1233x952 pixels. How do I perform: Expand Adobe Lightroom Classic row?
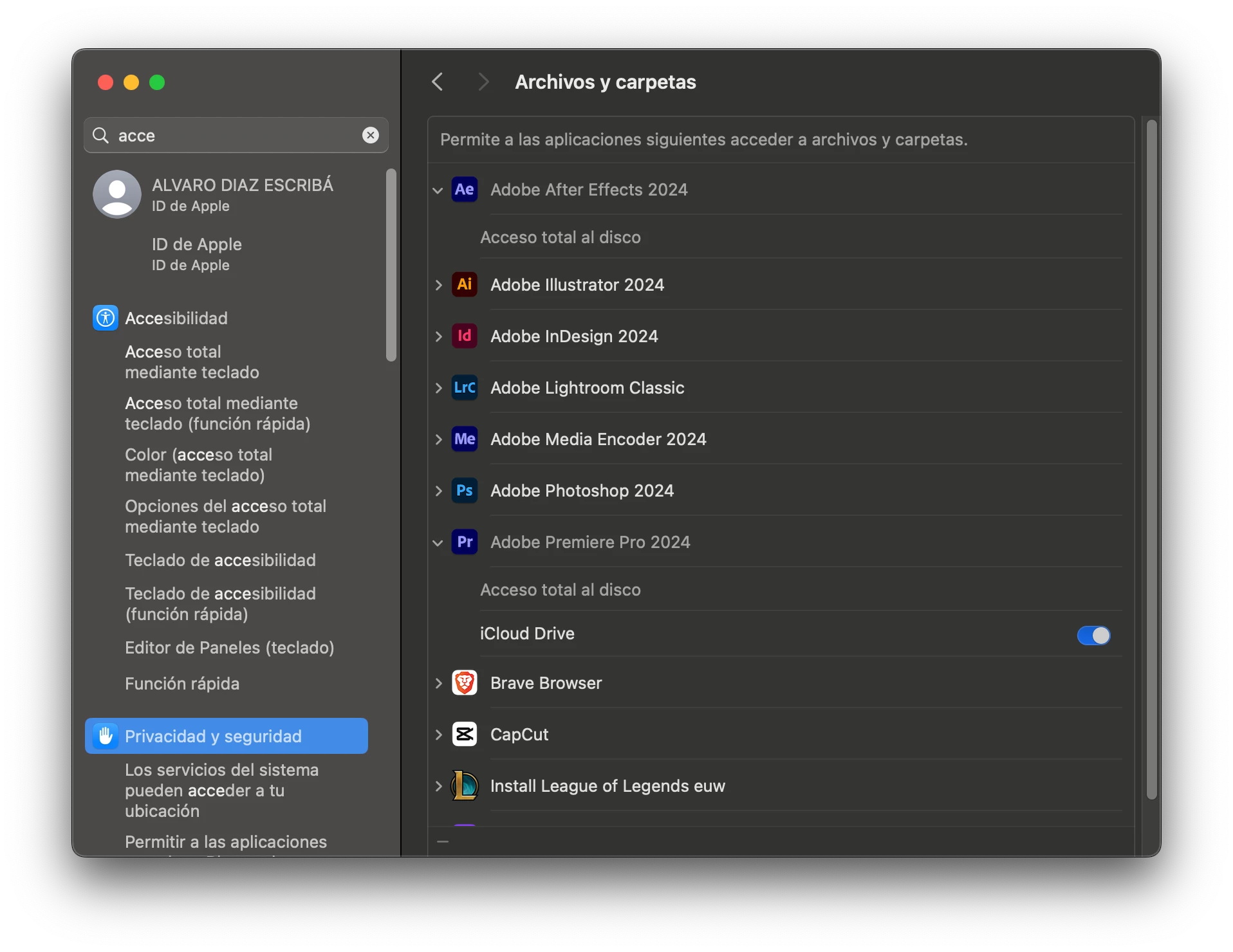coord(438,388)
